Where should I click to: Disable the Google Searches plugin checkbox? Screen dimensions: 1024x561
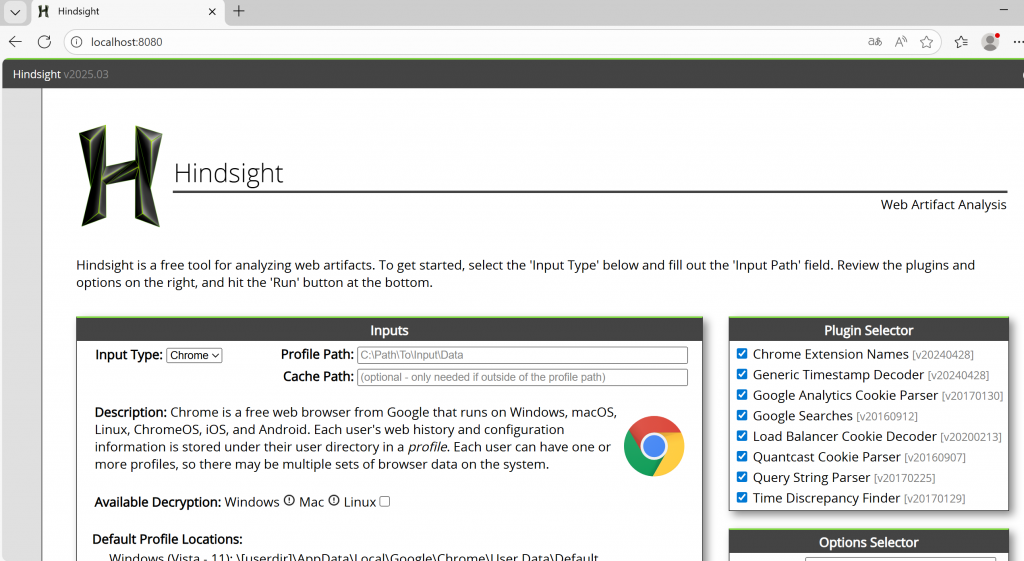pos(742,415)
